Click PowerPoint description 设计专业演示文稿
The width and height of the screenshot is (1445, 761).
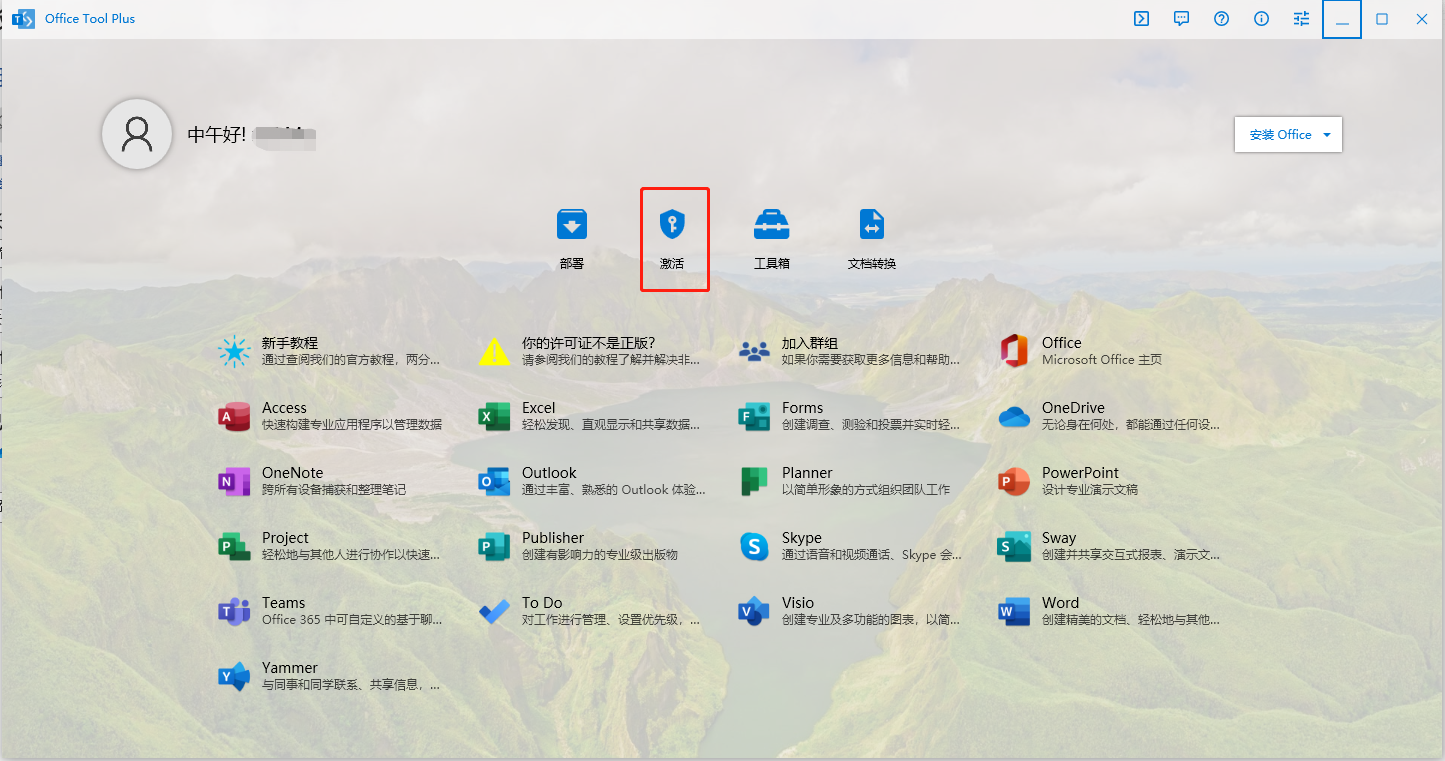point(1090,490)
